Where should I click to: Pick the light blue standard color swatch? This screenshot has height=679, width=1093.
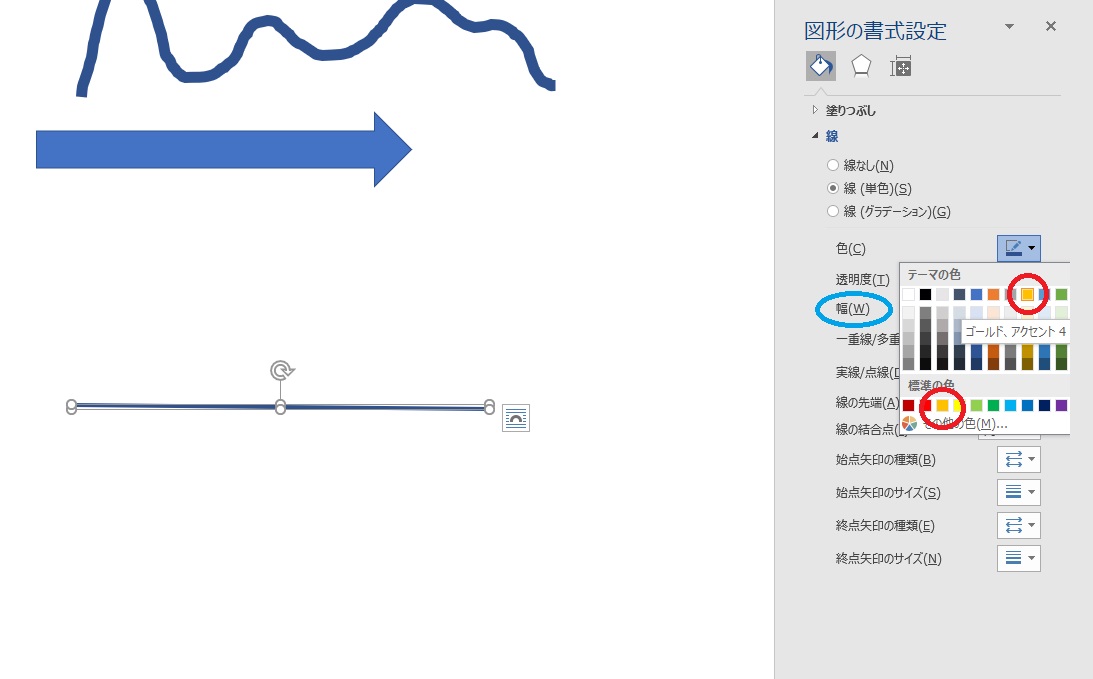click(x=1010, y=405)
